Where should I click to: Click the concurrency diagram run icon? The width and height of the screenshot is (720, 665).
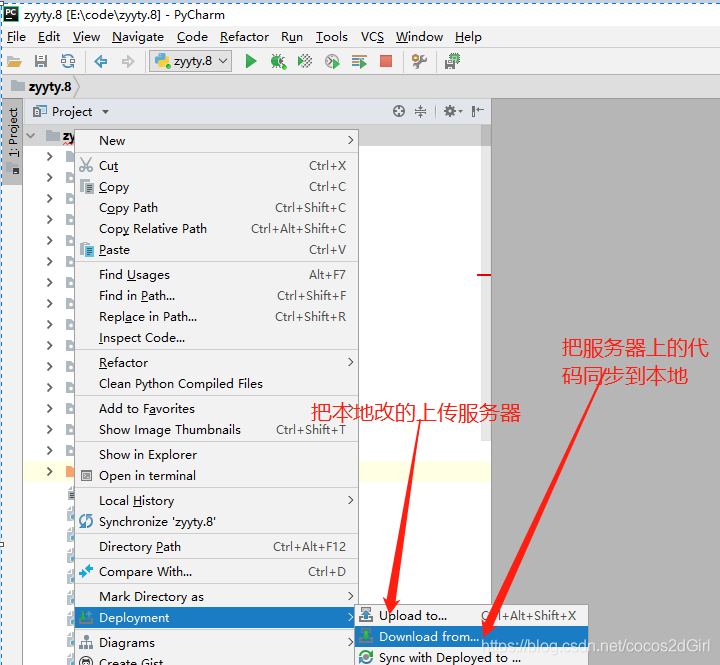359,61
